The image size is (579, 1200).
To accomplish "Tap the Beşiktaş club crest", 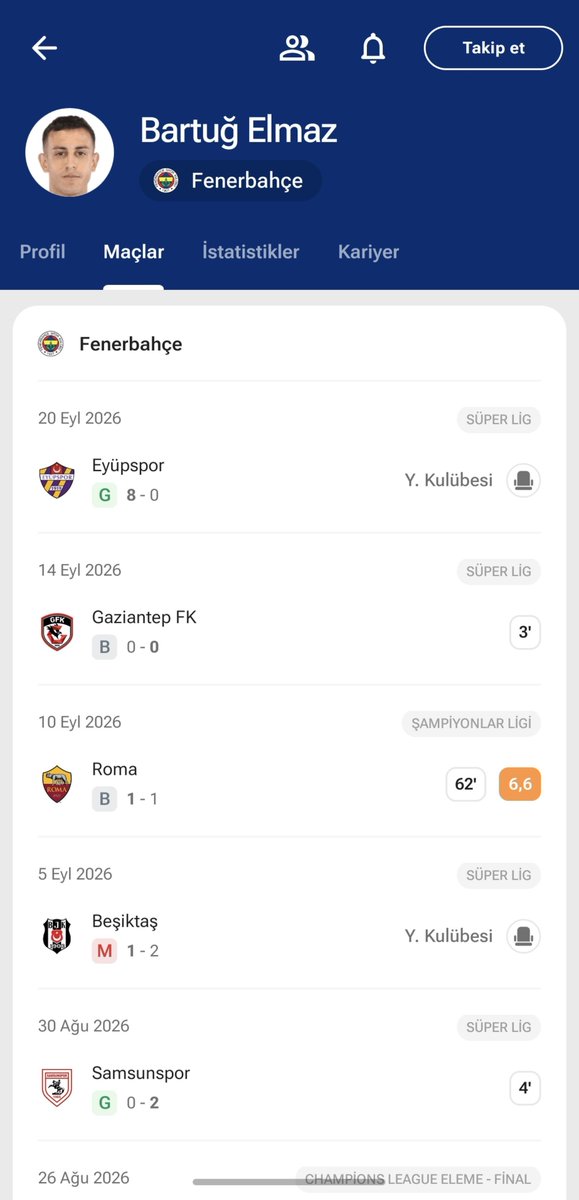I will tap(57, 936).
